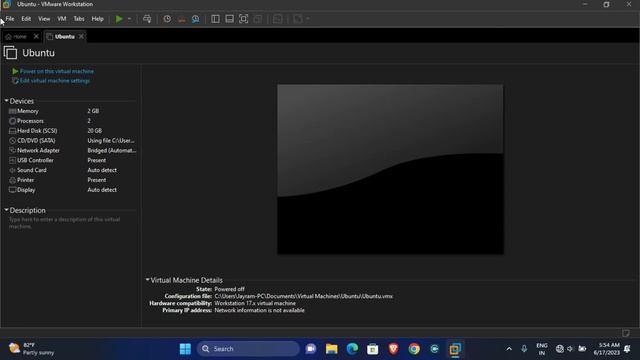Click the VM preview thumbnail
This screenshot has width=640, height=360.
coord(390,169)
